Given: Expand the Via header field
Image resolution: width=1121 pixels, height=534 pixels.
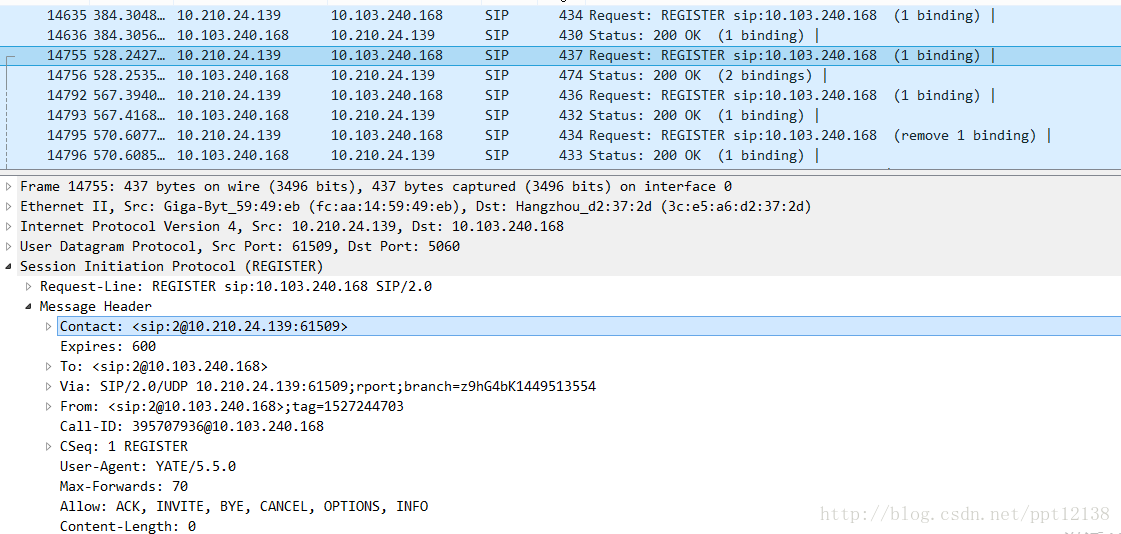Looking at the screenshot, I should pyautogui.click(x=49, y=387).
